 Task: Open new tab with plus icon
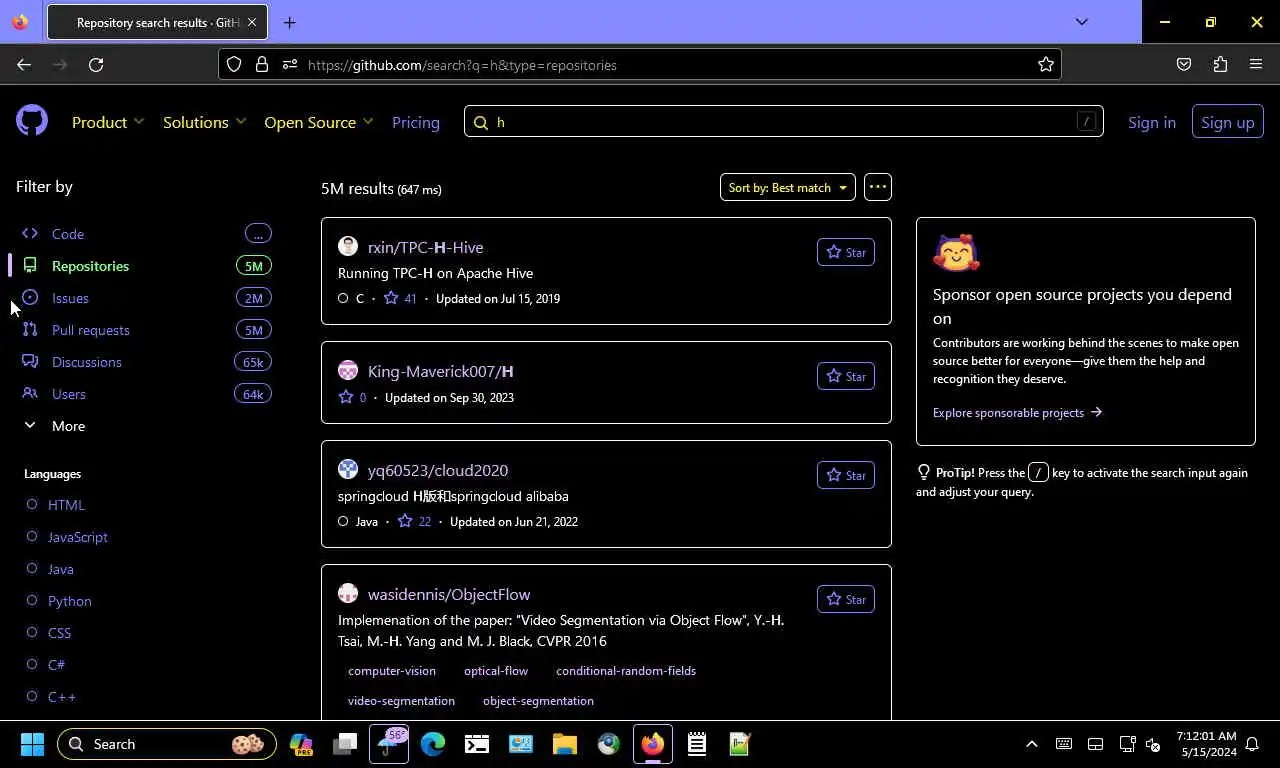[289, 22]
